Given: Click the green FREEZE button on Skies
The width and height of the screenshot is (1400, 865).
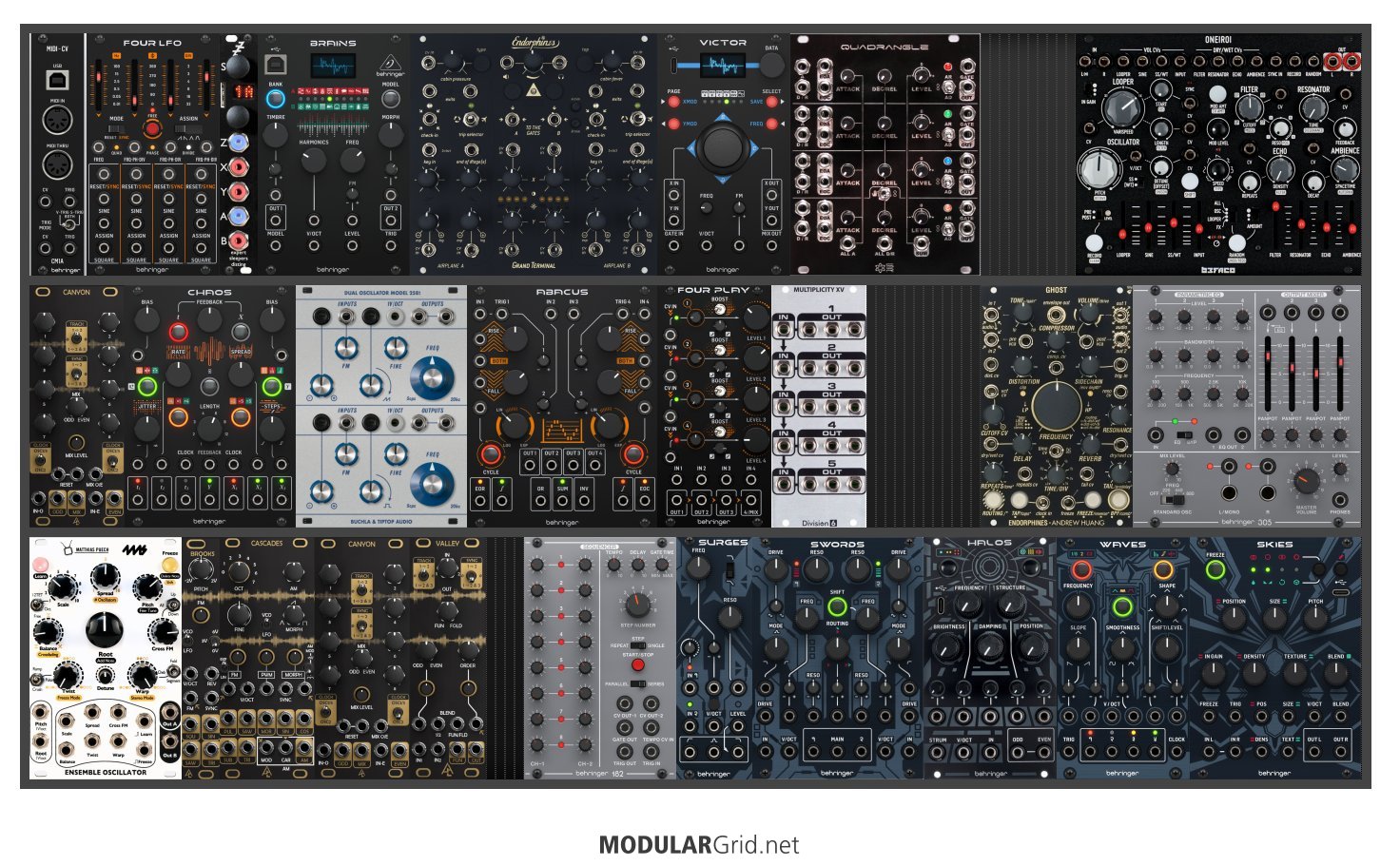Looking at the screenshot, I should coord(1215,570).
